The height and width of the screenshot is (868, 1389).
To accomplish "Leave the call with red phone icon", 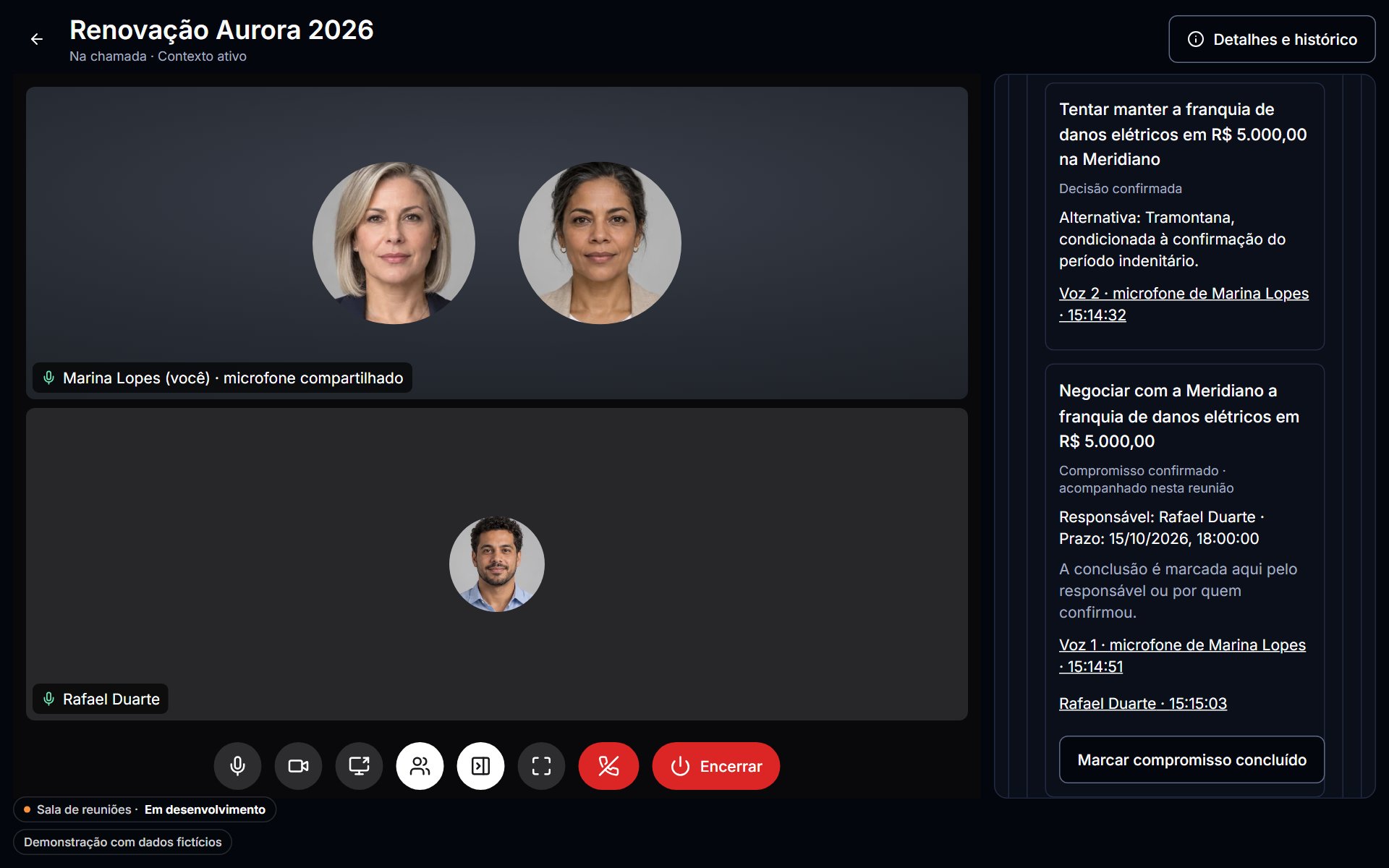I will tap(608, 766).
